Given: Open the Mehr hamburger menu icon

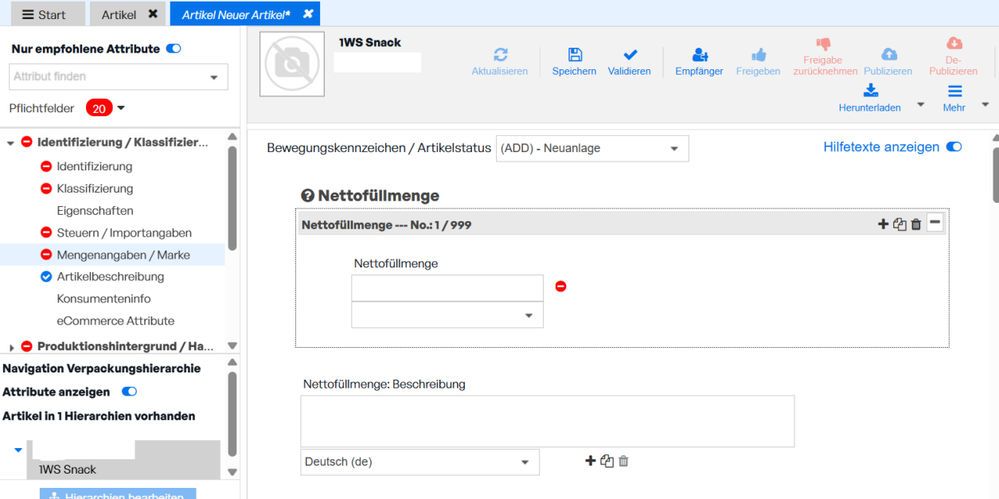Looking at the screenshot, I should pyautogui.click(x=954, y=91).
